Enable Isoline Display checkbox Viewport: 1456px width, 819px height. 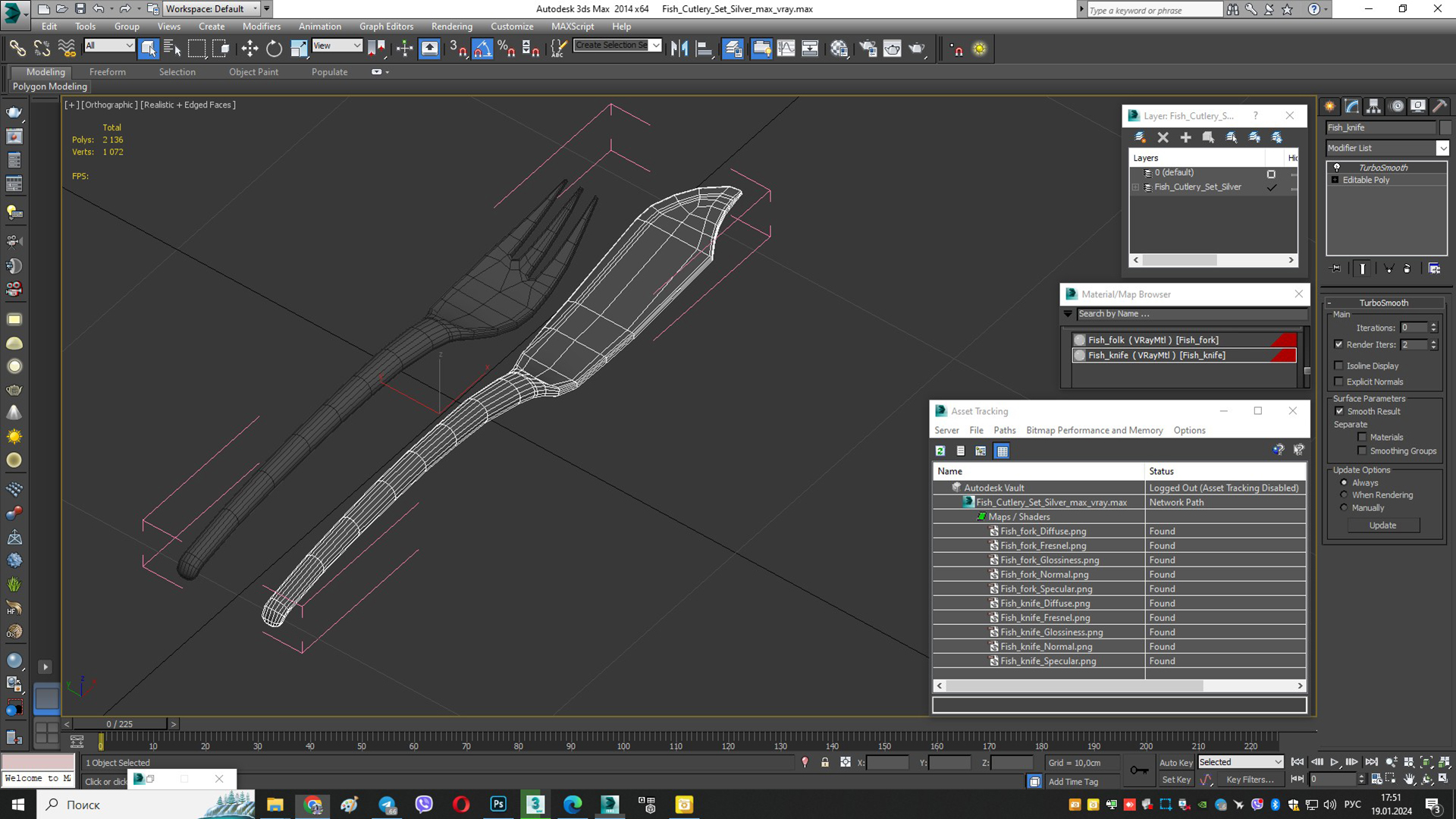coord(1338,366)
